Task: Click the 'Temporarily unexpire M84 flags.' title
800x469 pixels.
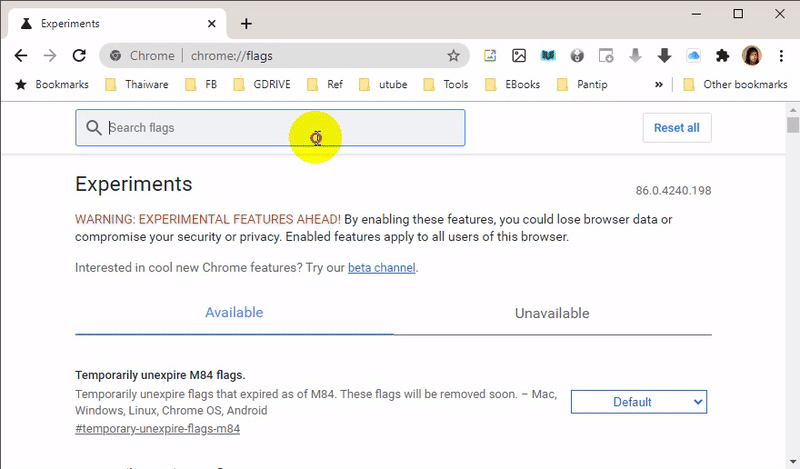Action: [160, 375]
